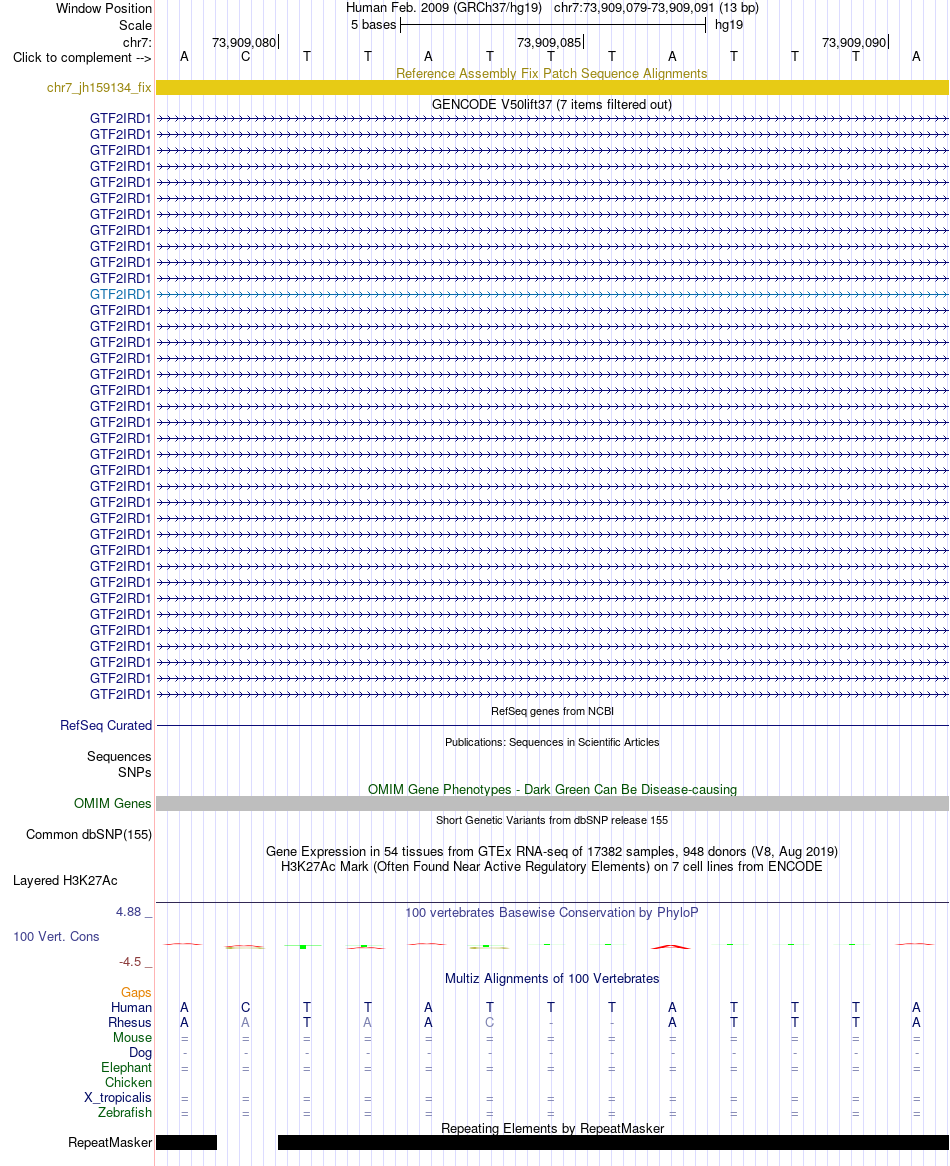
Task: Open the 100 Vert. Cons label
Action: (56, 936)
